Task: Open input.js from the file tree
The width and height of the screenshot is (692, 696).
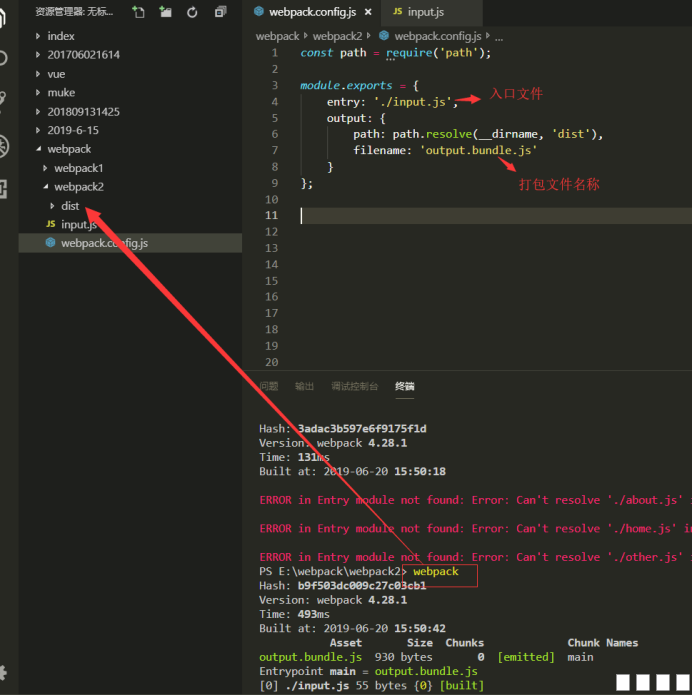Action: coord(78,225)
